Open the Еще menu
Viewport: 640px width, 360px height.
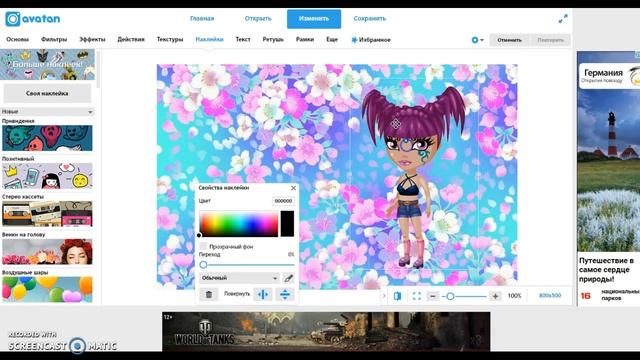click(332, 39)
